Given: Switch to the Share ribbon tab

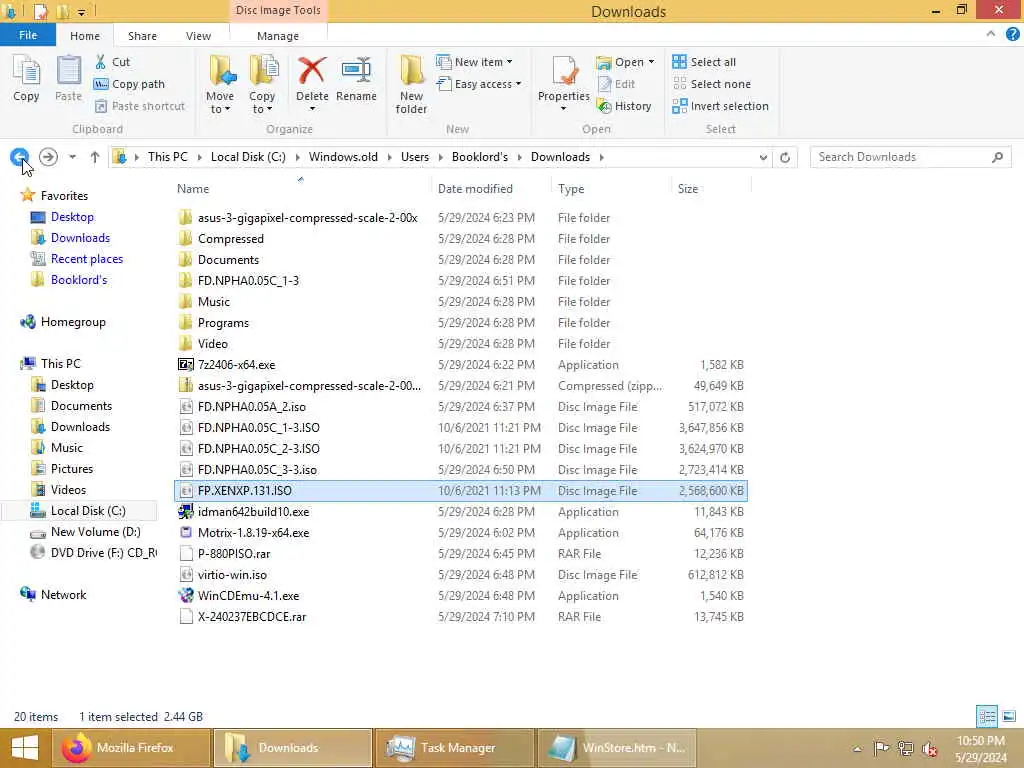Looking at the screenshot, I should coord(142,36).
